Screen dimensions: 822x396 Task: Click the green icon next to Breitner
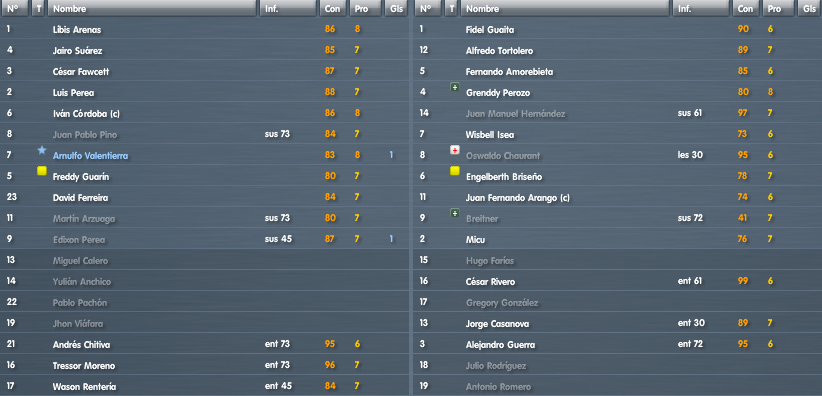click(455, 213)
